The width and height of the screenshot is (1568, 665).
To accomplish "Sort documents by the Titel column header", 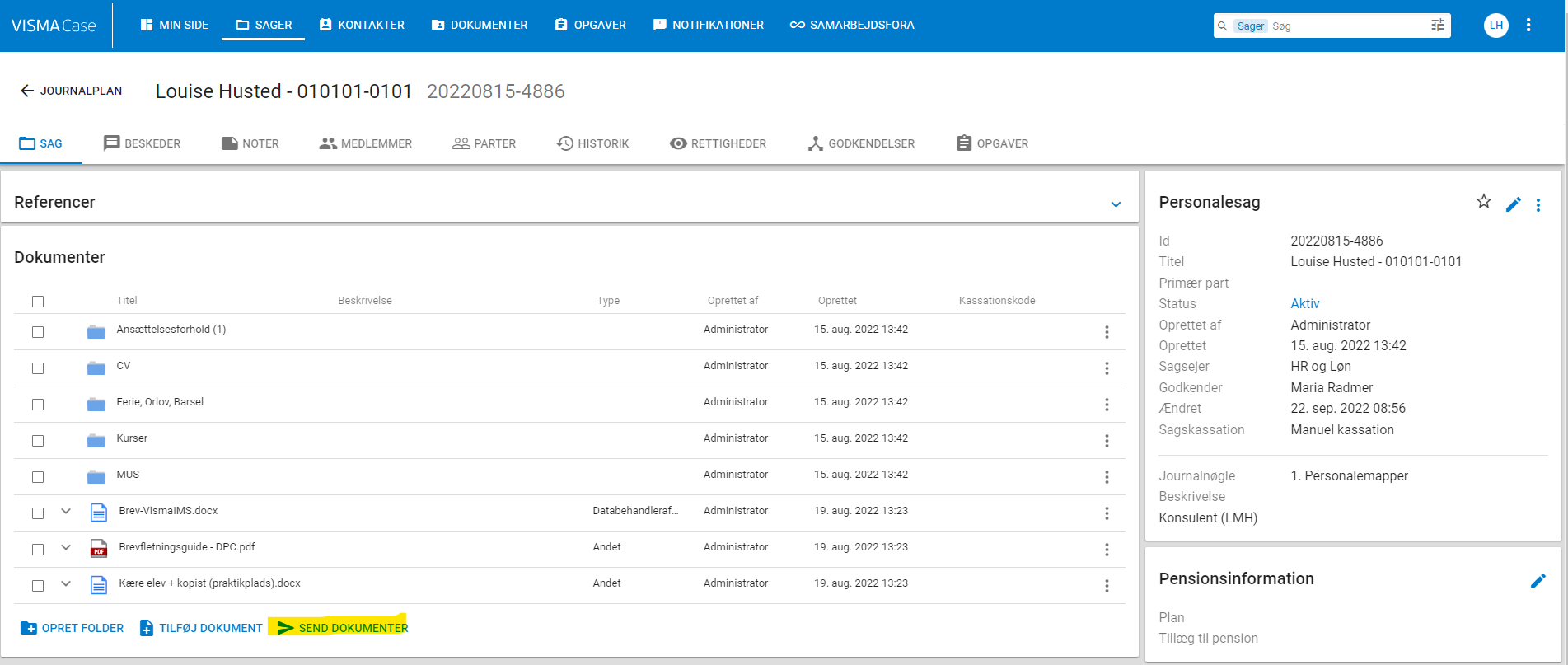I will 127,301.
